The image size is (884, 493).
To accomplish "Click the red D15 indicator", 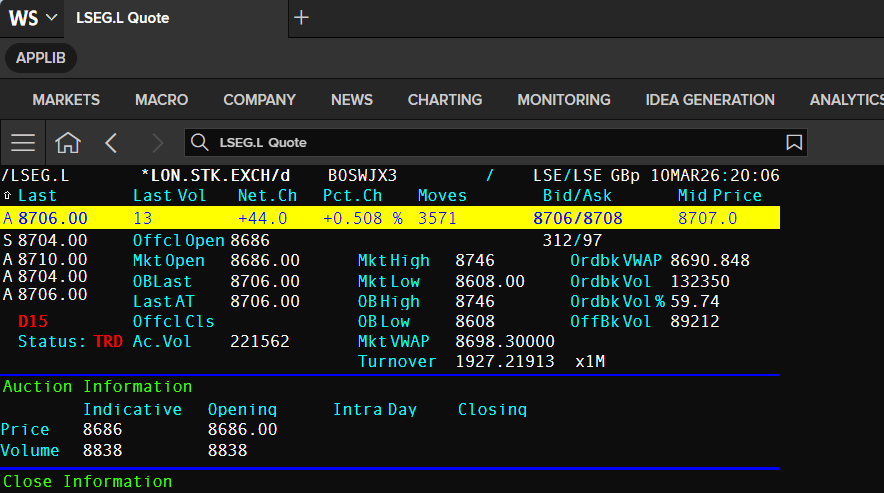I will [33, 322].
